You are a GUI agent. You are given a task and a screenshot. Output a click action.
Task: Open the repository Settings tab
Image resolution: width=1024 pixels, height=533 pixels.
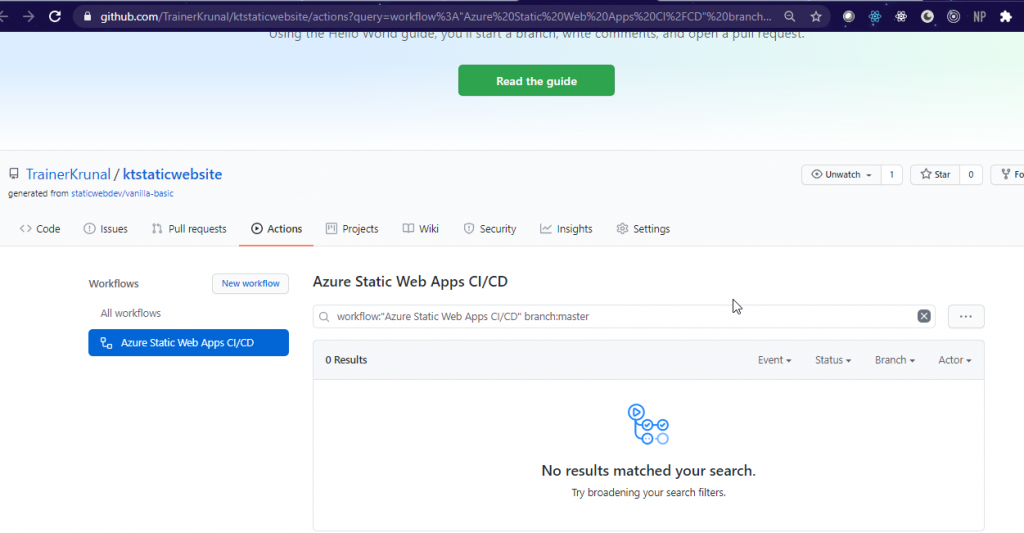click(643, 229)
